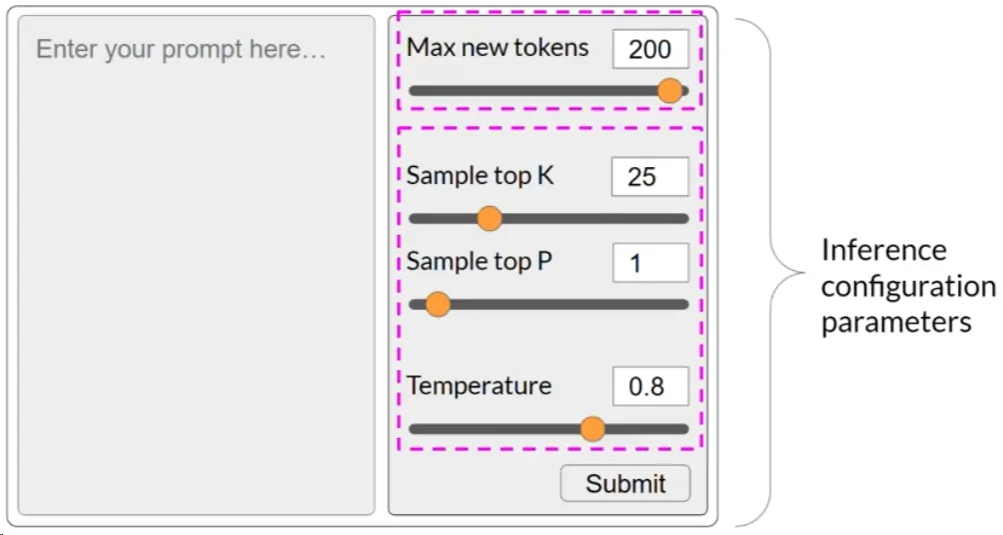Click right end of Sample top K track
The image size is (1003, 535).
tap(684, 218)
